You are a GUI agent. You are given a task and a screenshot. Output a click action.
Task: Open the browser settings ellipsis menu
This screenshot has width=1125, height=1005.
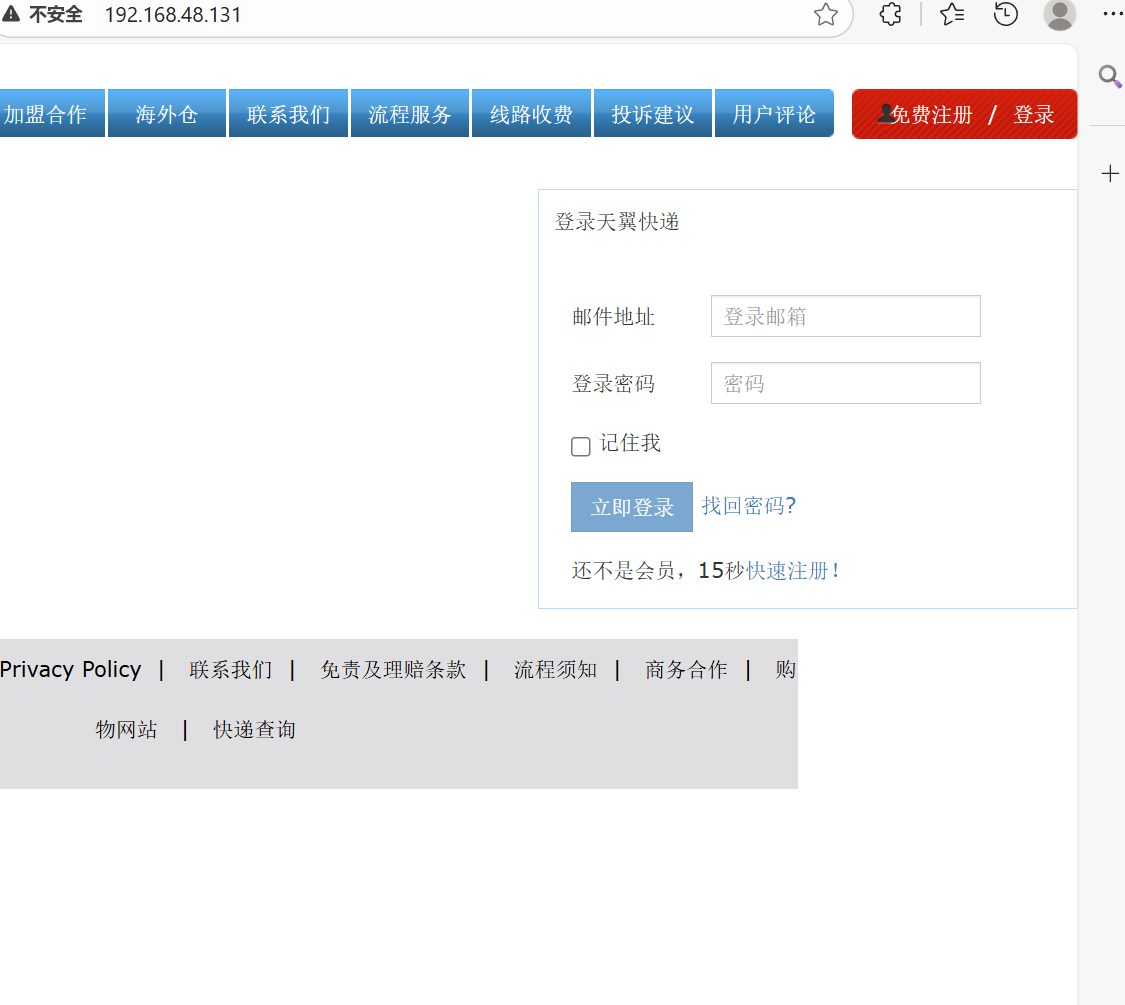coord(1113,14)
